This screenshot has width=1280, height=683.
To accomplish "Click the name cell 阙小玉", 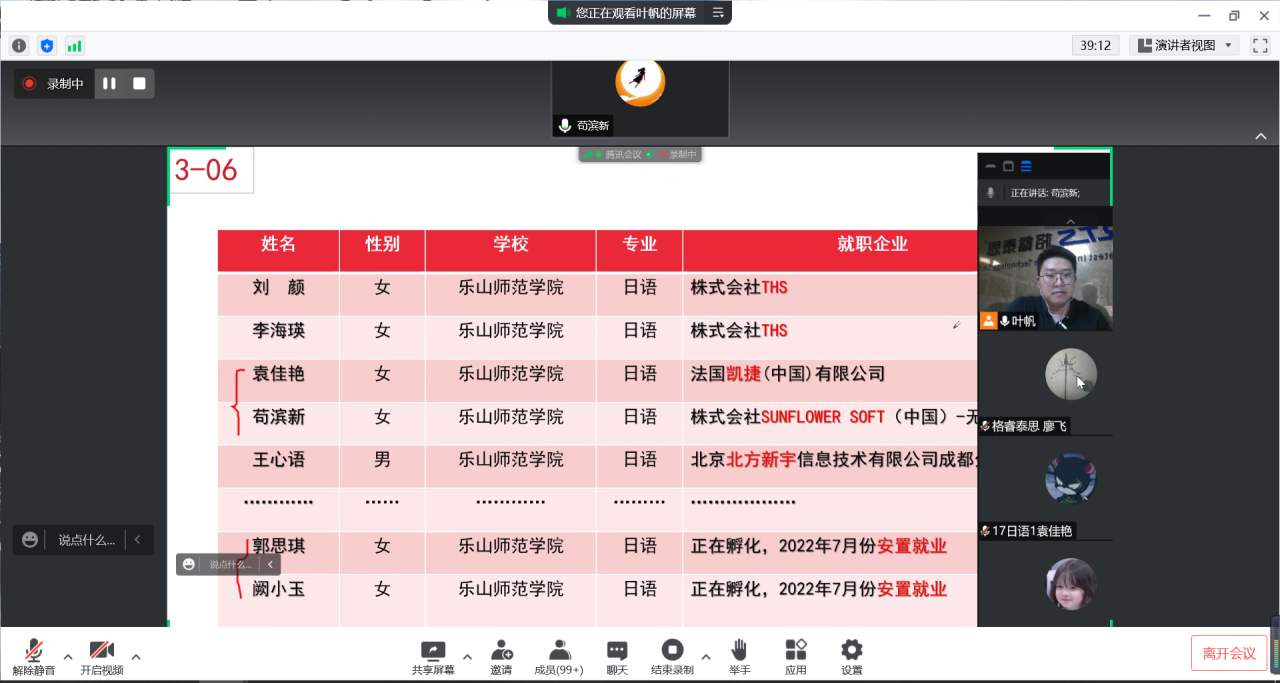I will pyautogui.click(x=278, y=589).
